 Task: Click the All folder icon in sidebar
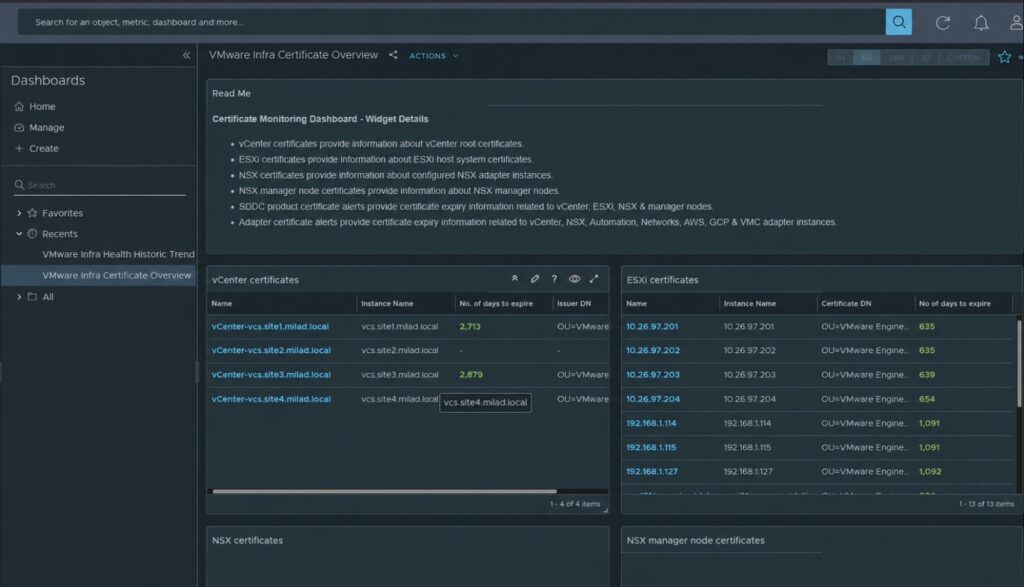pos(32,296)
